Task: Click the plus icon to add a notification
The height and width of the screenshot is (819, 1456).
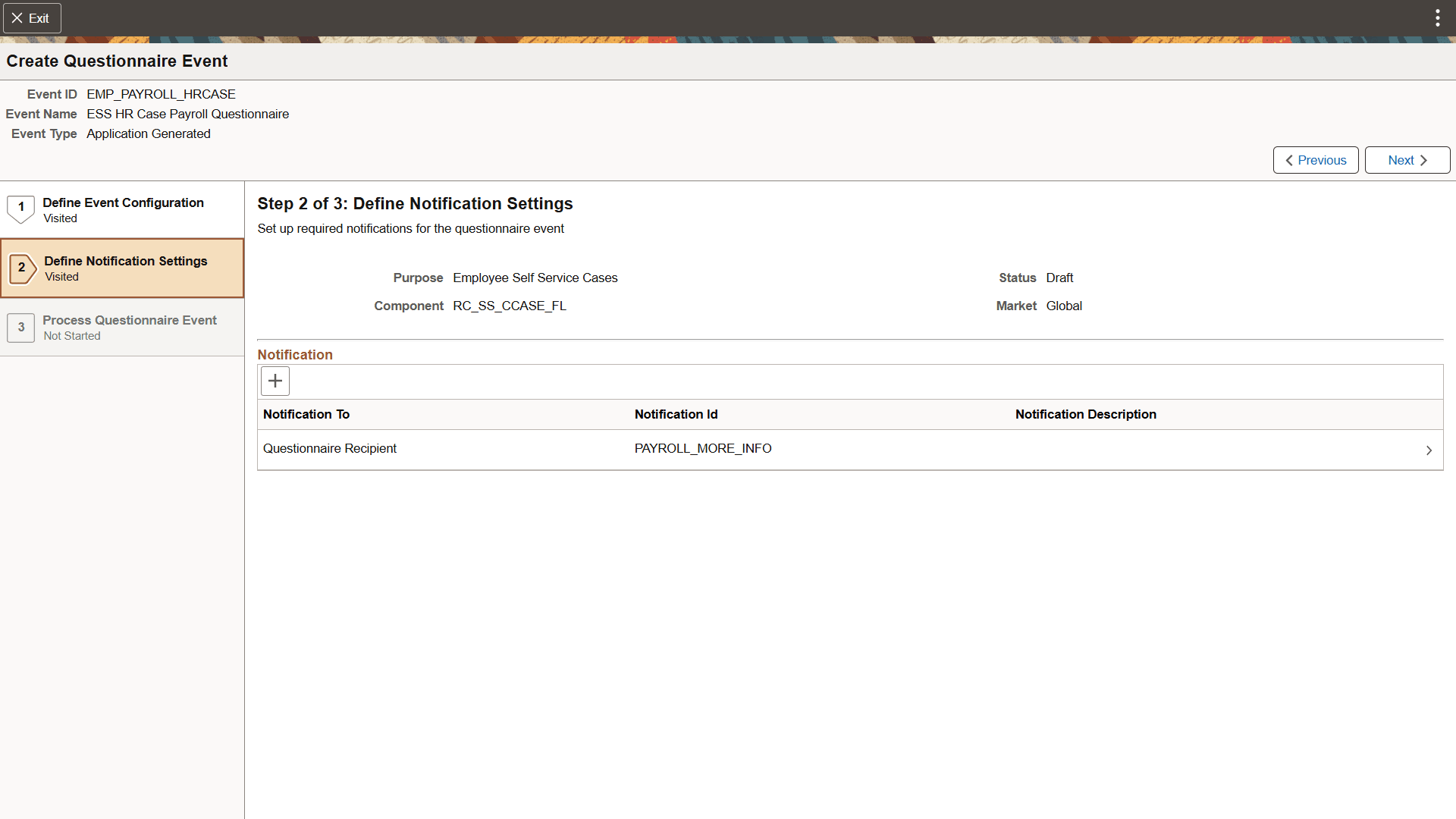Action: [x=275, y=381]
